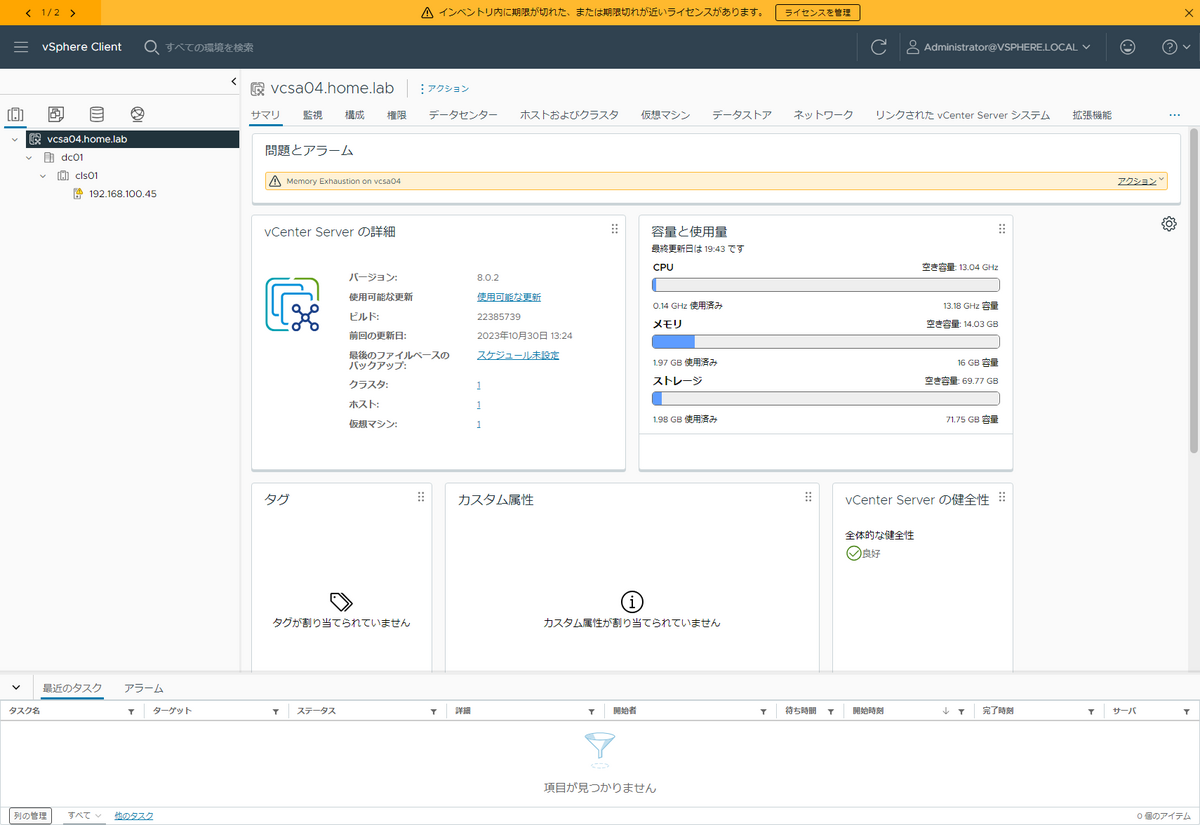
Task: Click cluster count link next to クラスタ
Action: coord(479,385)
